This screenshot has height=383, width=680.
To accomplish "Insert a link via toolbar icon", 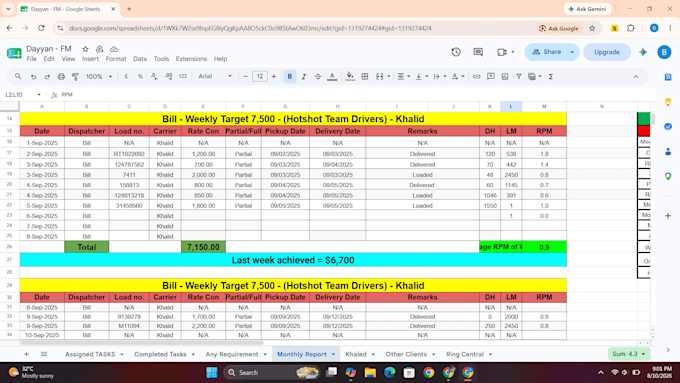I will [476, 76].
